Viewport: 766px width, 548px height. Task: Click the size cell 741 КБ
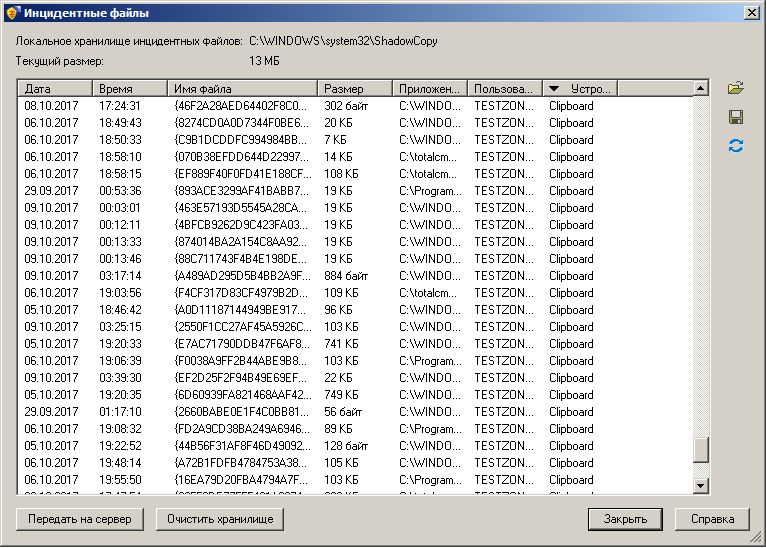(341, 344)
